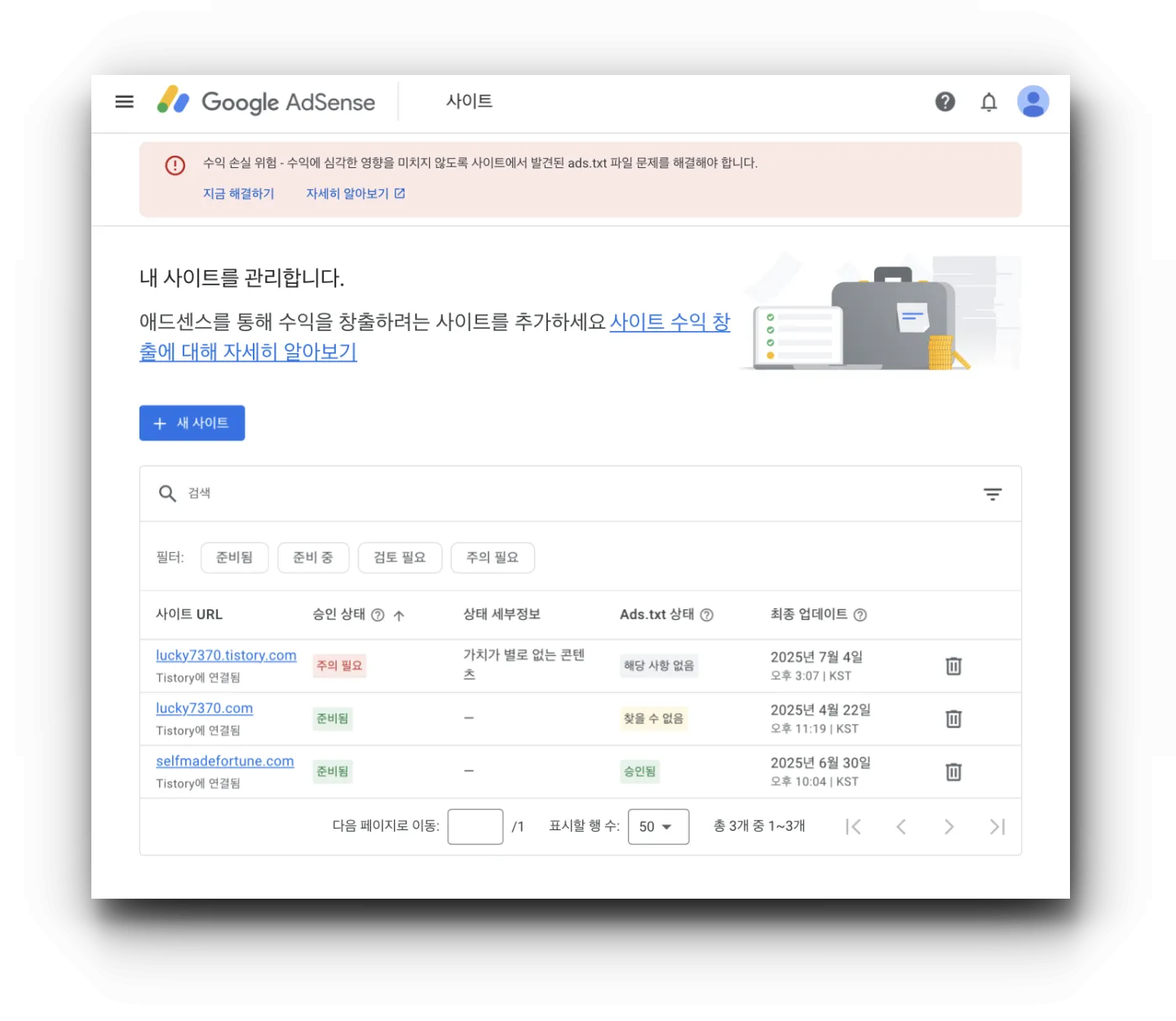The image size is (1176, 1021).
Task: Toggle the 검토 필요 filter chip
Action: pos(400,557)
